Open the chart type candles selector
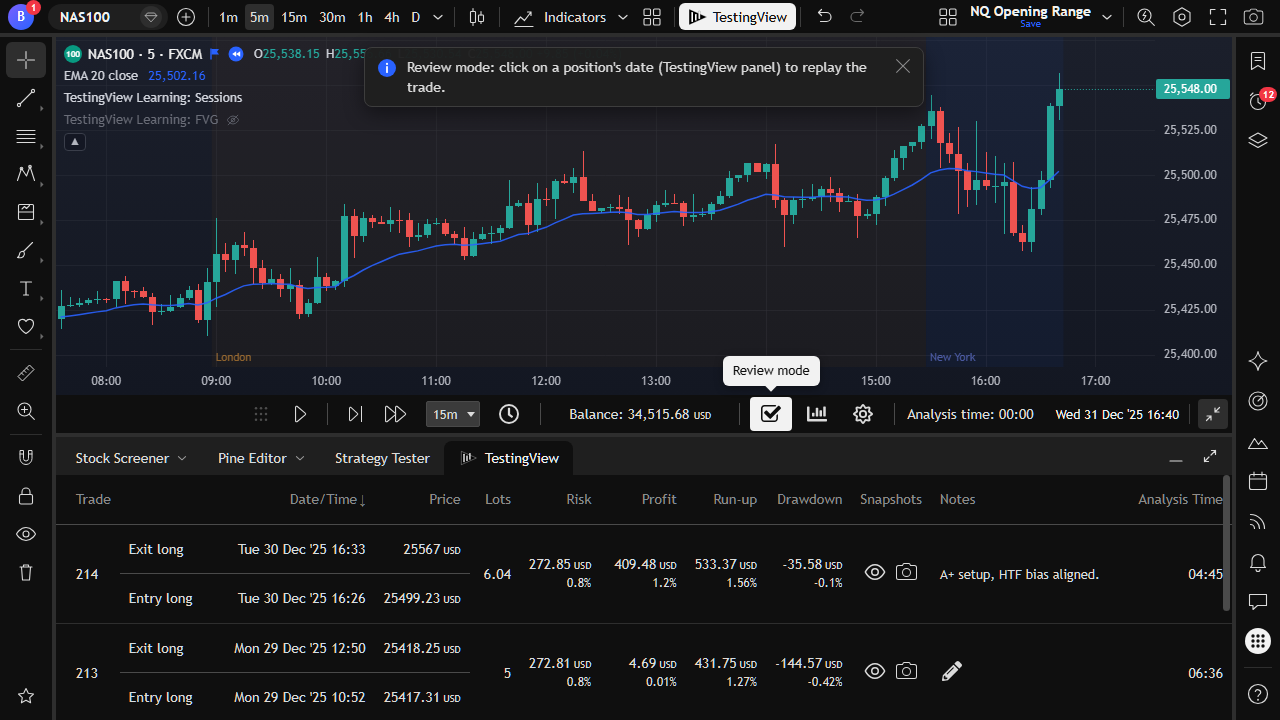This screenshot has height=720, width=1280. click(477, 17)
